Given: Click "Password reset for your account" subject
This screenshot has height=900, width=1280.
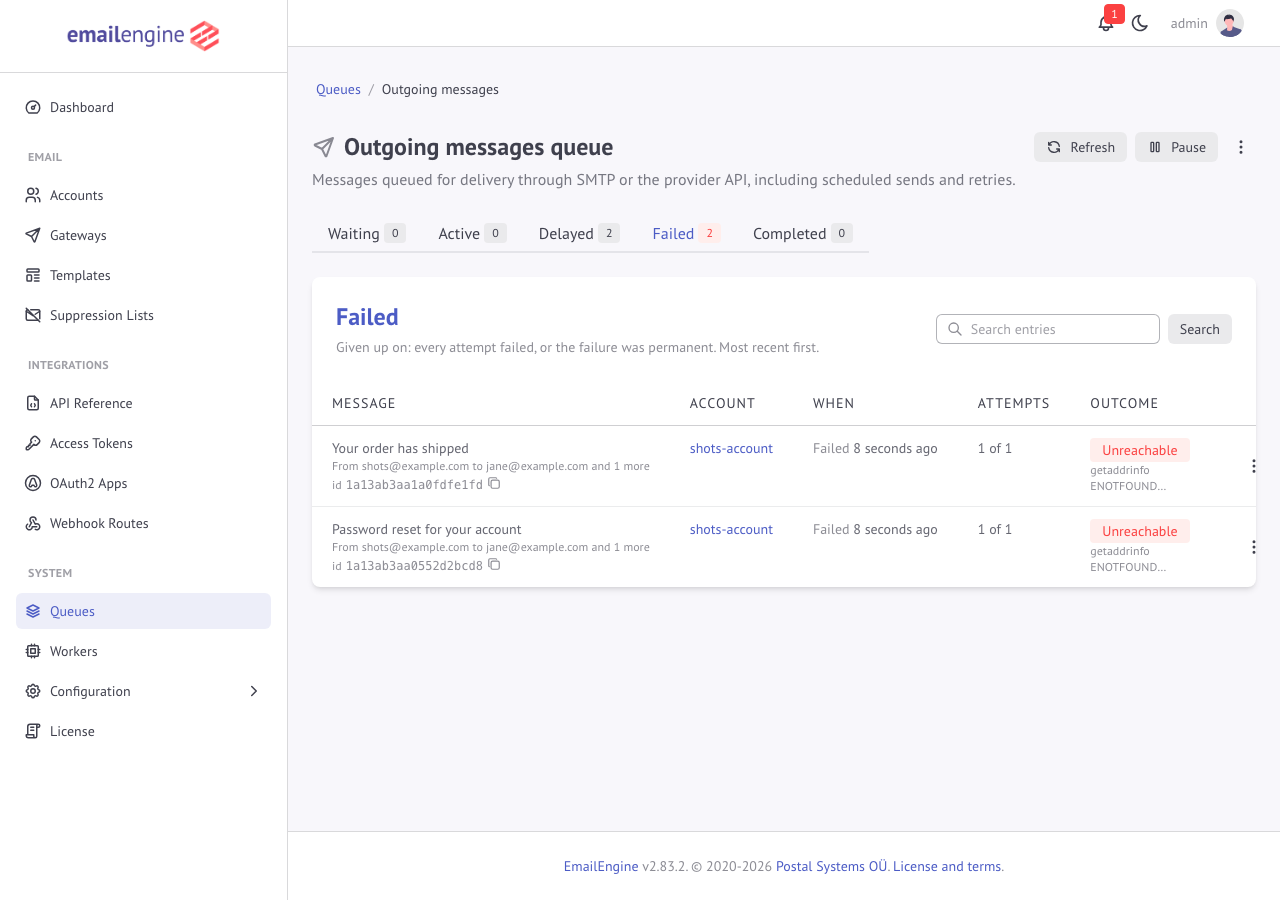Looking at the screenshot, I should [427, 529].
